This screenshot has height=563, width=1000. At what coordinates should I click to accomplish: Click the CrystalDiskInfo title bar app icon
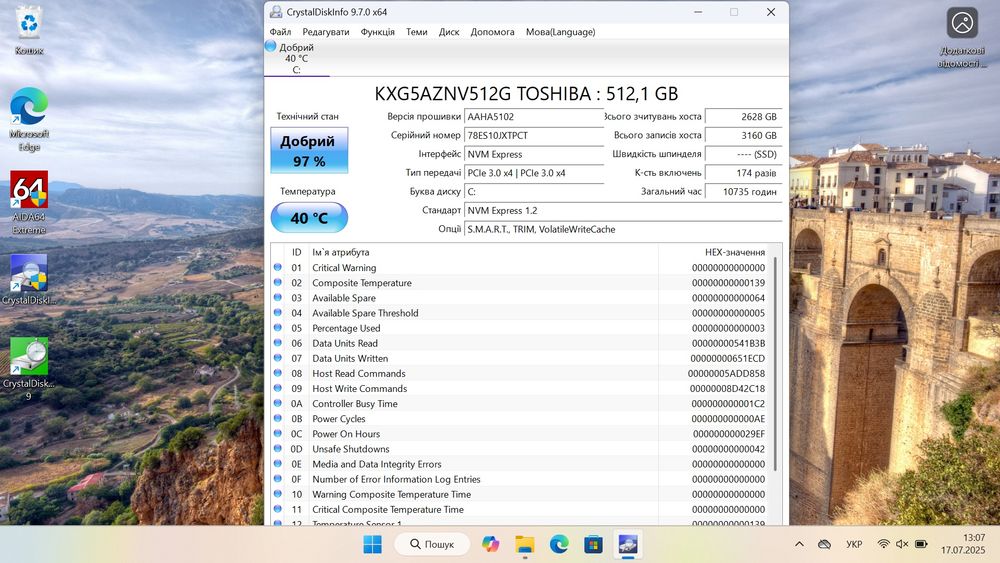tap(276, 11)
